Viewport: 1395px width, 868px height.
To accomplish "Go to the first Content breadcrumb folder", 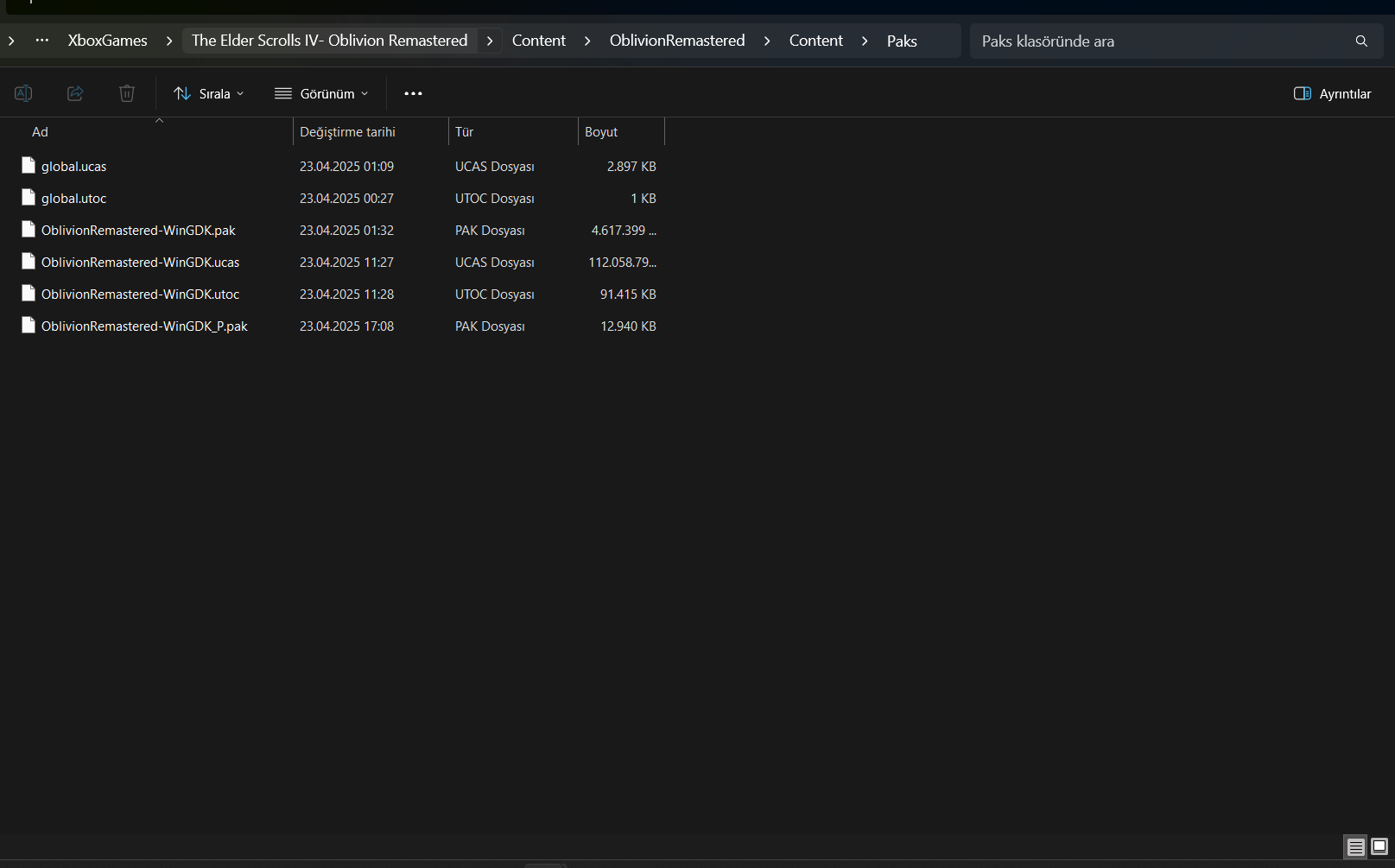I will click(x=539, y=41).
